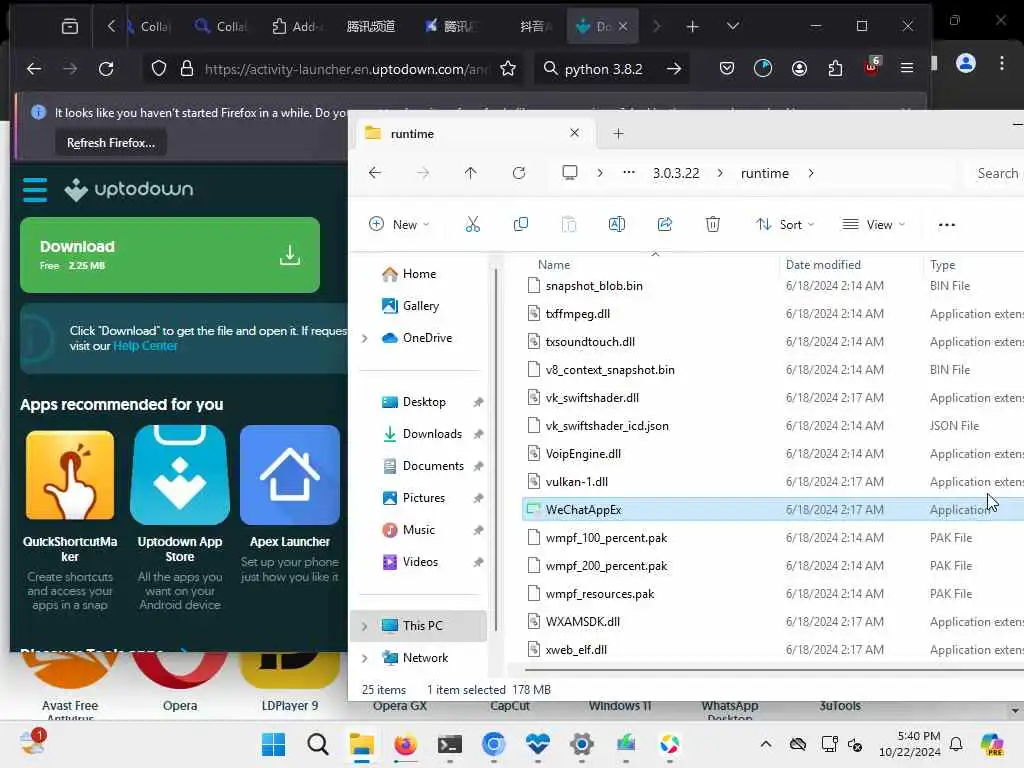Image resolution: width=1024 pixels, height=768 pixels.
Task: Open Windows Start menu
Action: pos(273,744)
